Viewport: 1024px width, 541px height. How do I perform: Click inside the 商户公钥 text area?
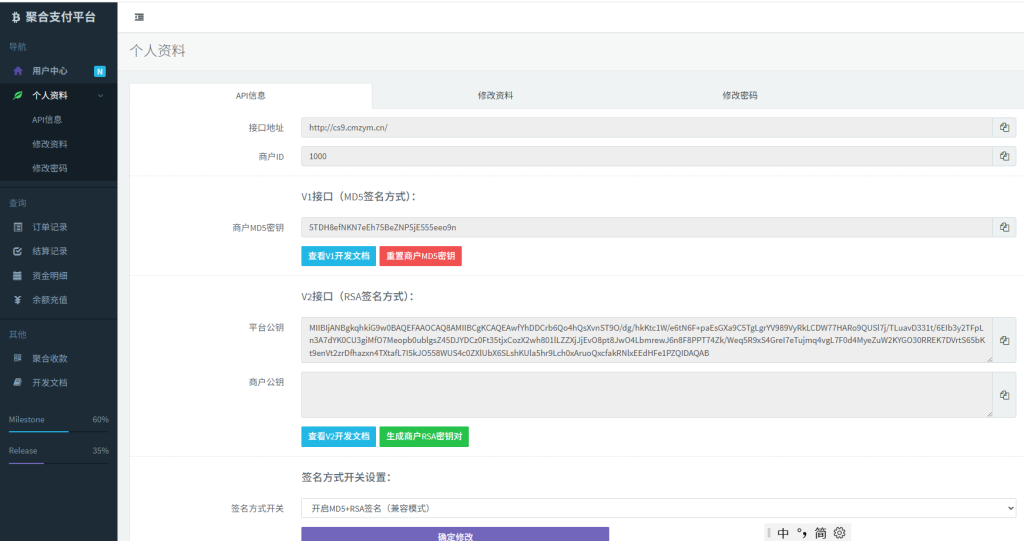tap(645, 395)
